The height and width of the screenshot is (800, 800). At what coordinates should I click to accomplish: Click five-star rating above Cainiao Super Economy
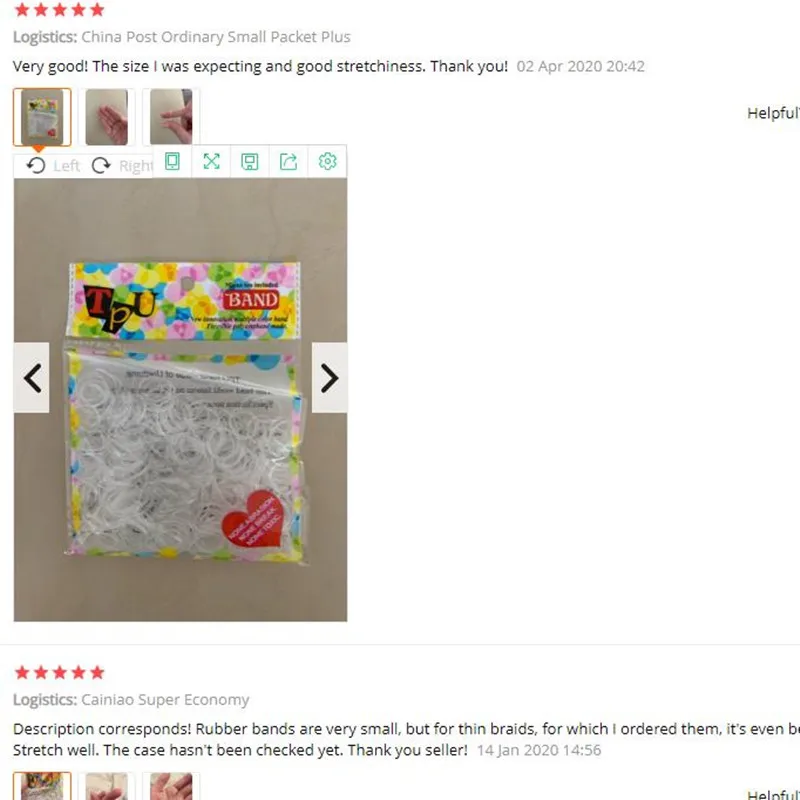click(60, 672)
